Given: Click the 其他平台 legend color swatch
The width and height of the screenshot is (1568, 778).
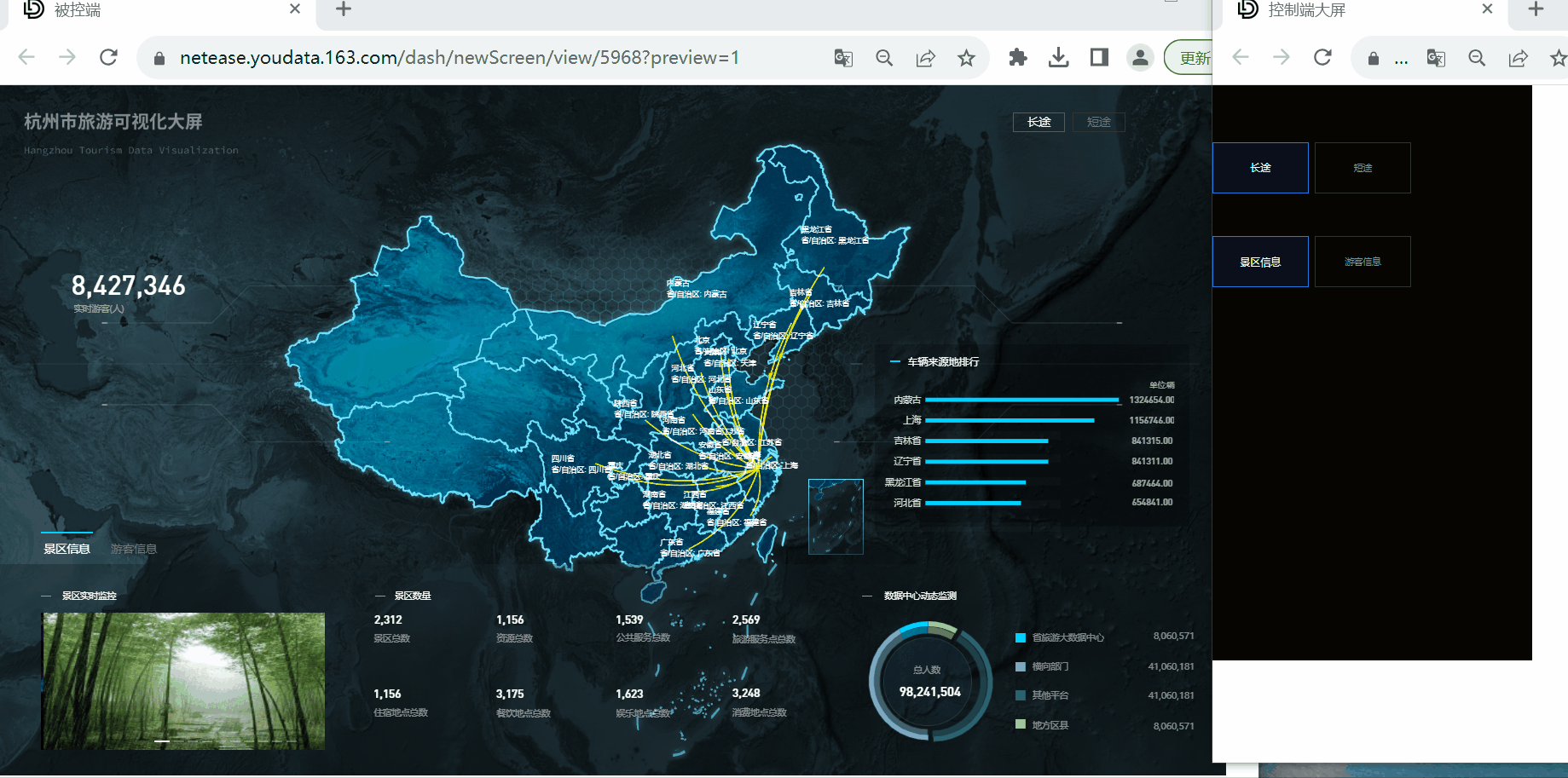Looking at the screenshot, I should click(x=1021, y=695).
